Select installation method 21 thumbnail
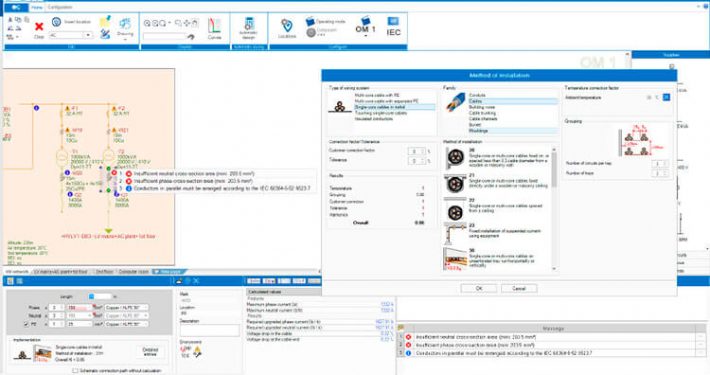The width and height of the screenshot is (710, 375). click(455, 184)
